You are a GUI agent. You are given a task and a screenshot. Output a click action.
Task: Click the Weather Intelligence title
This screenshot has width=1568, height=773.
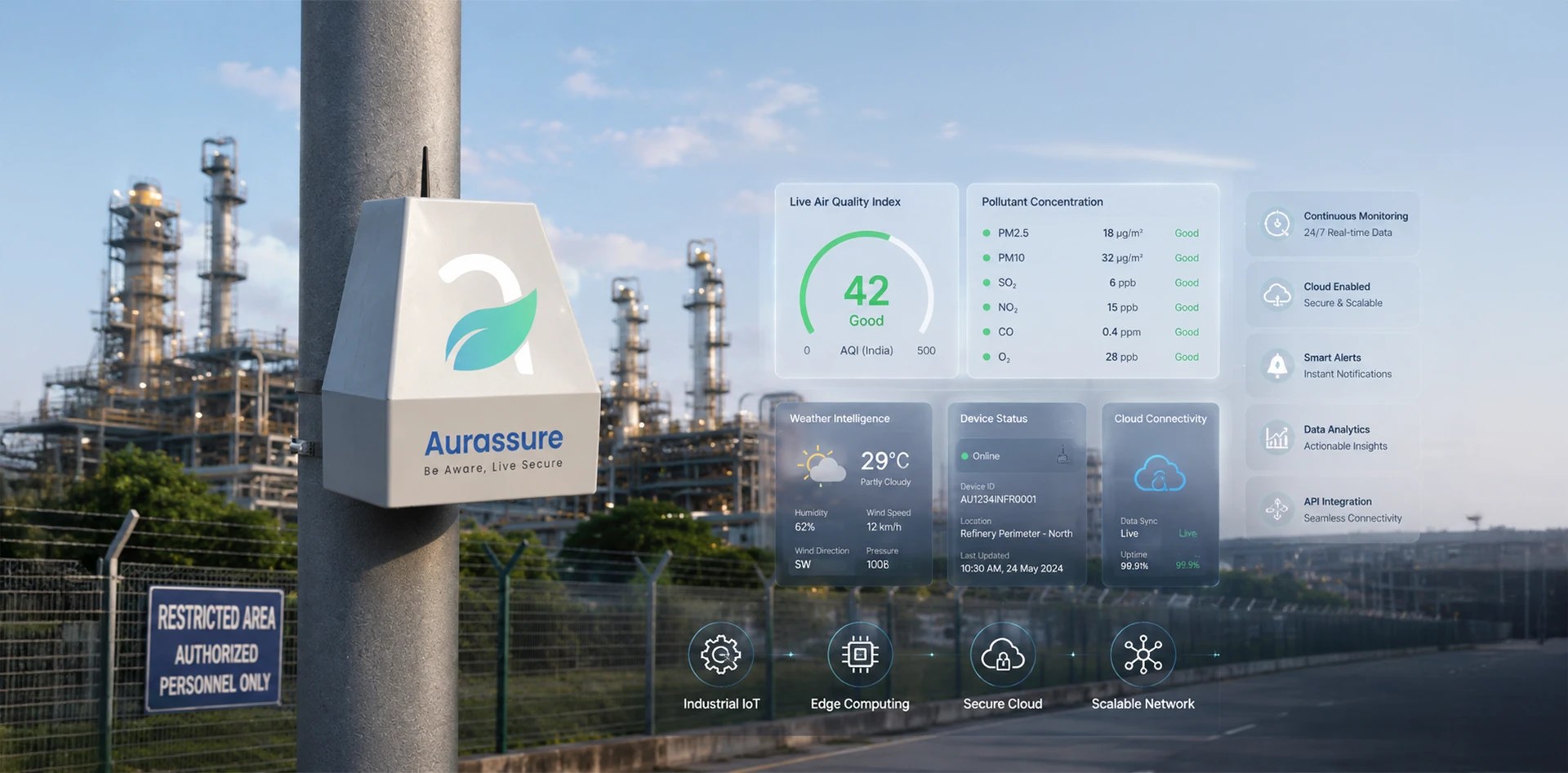[840, 419]
